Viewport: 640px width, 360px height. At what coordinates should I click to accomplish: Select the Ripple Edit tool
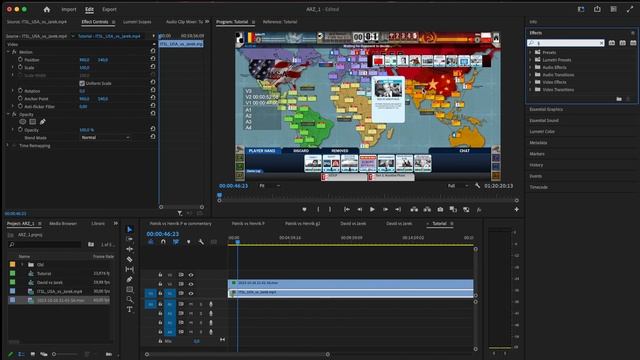tap(130, 249)
